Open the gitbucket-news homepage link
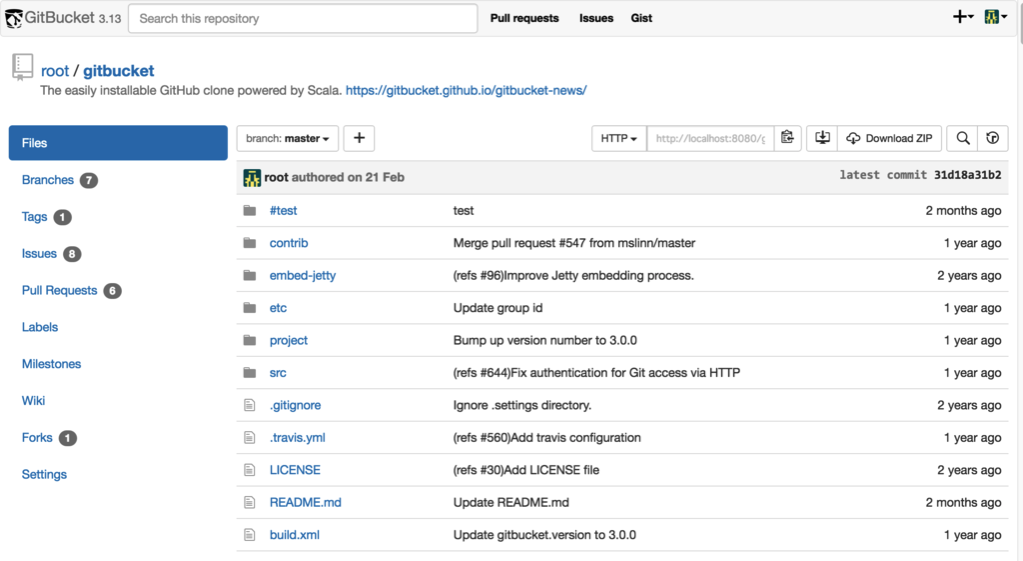 (466, 90)
